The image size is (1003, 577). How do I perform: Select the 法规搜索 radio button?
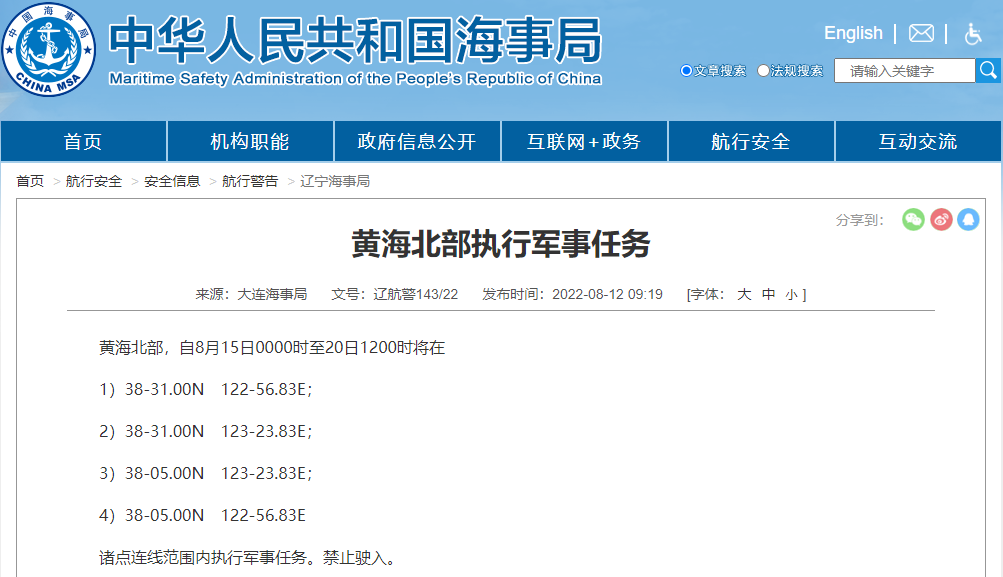click(763, 71)
